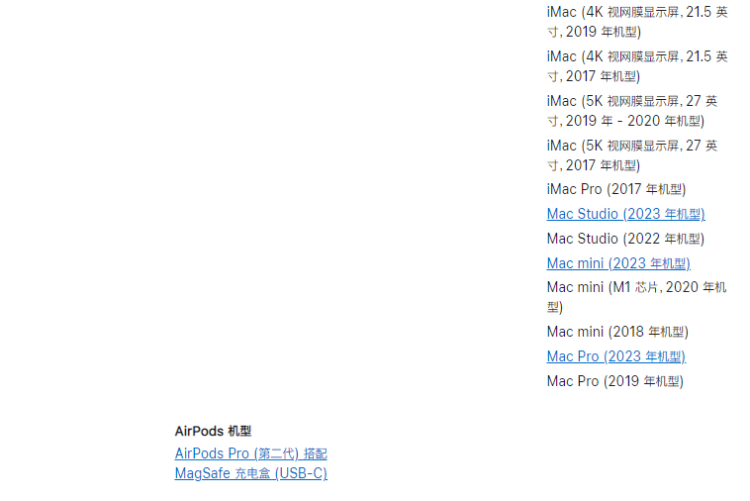The height and width of the screenshot is (501, 750).
Task: Click Mac mini (M1 芯片, 2020) entry
Action: tap(637, 297)
